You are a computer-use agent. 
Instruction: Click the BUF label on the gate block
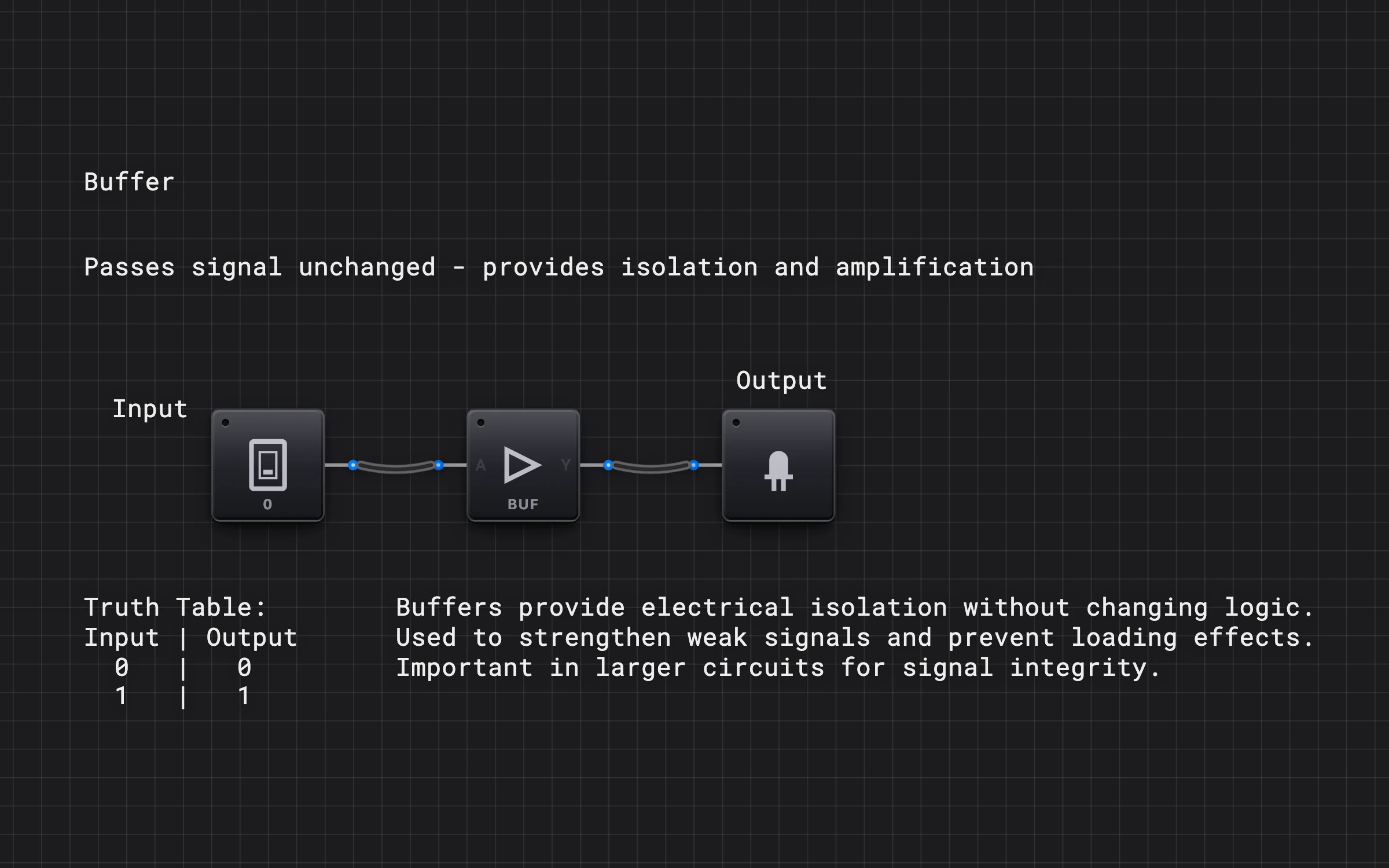[523, 504]
